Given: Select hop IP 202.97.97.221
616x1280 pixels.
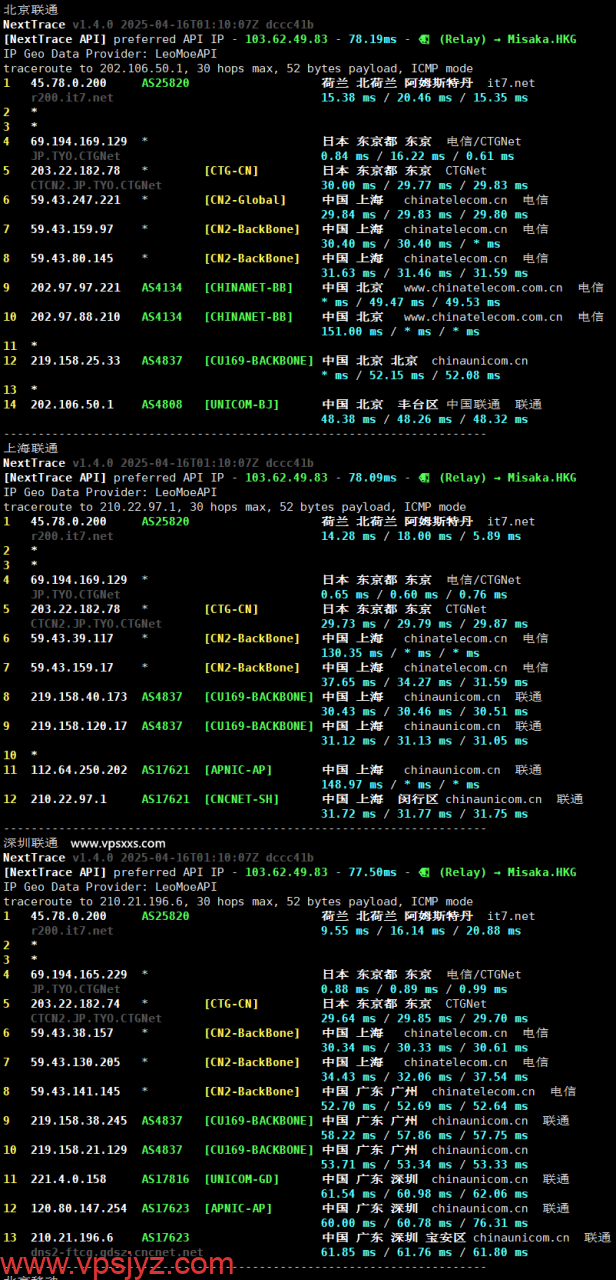Looking at the screenshot, I should (x=76, y=288).
